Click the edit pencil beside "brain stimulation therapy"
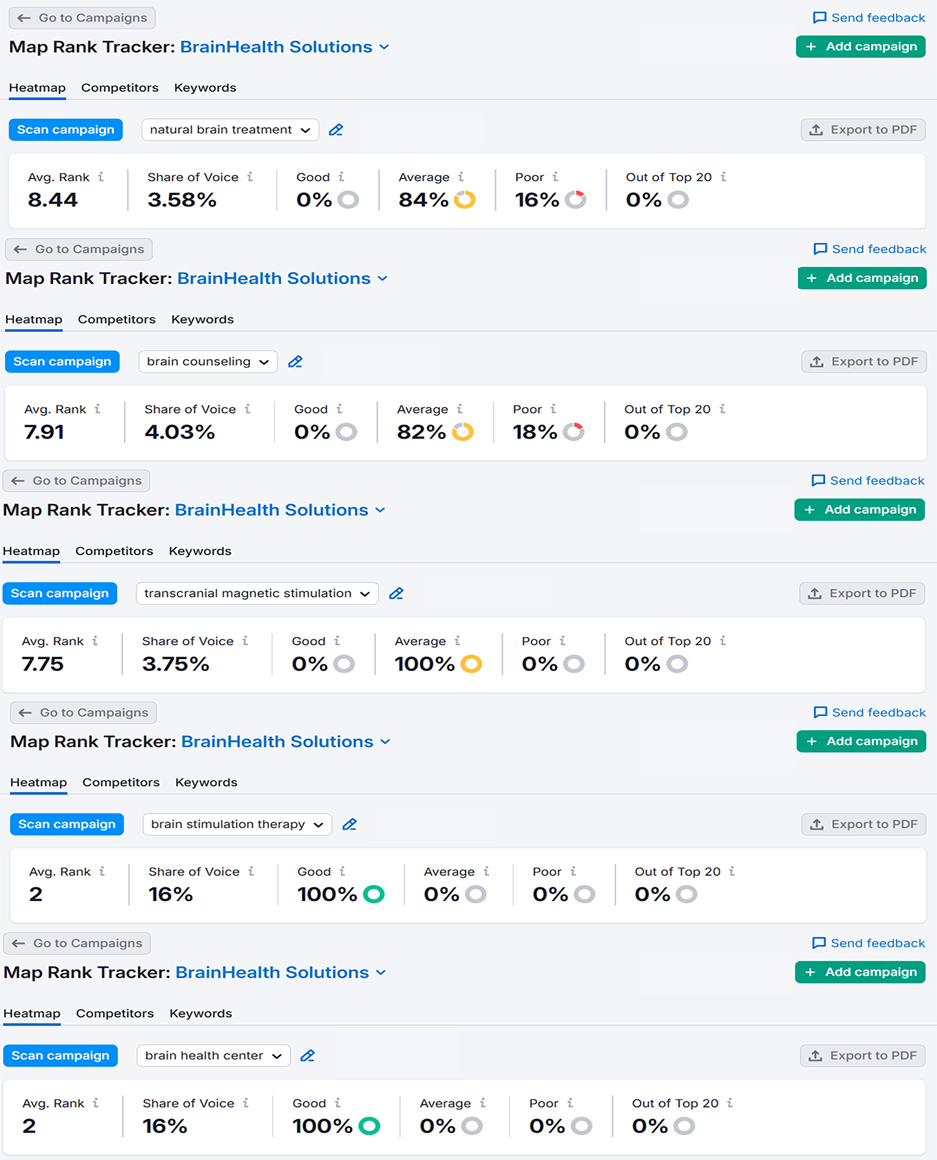This screenshot has width=937, height=1160. pyautogui.click(x=349, y=825)
